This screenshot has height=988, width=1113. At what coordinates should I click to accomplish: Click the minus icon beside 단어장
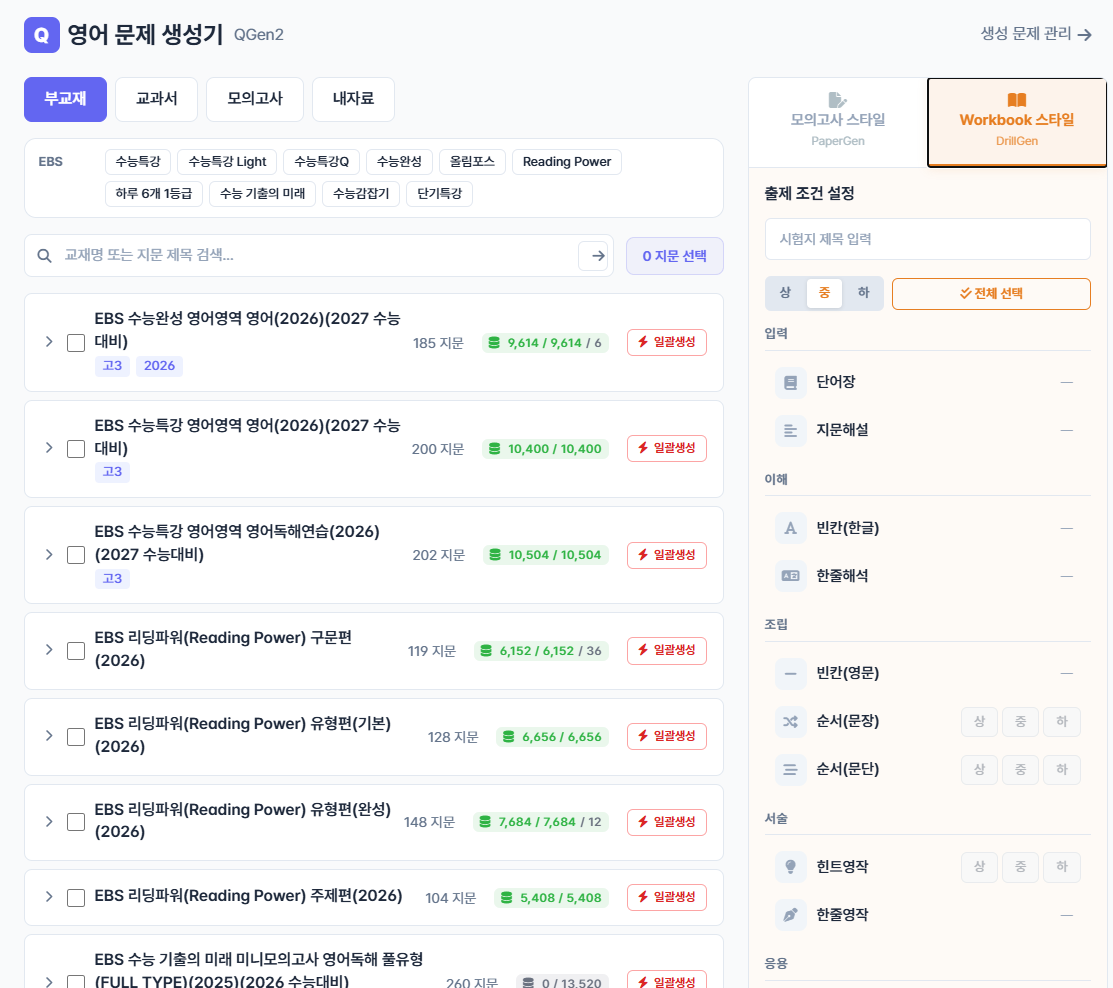click(x=1066, y=383)
